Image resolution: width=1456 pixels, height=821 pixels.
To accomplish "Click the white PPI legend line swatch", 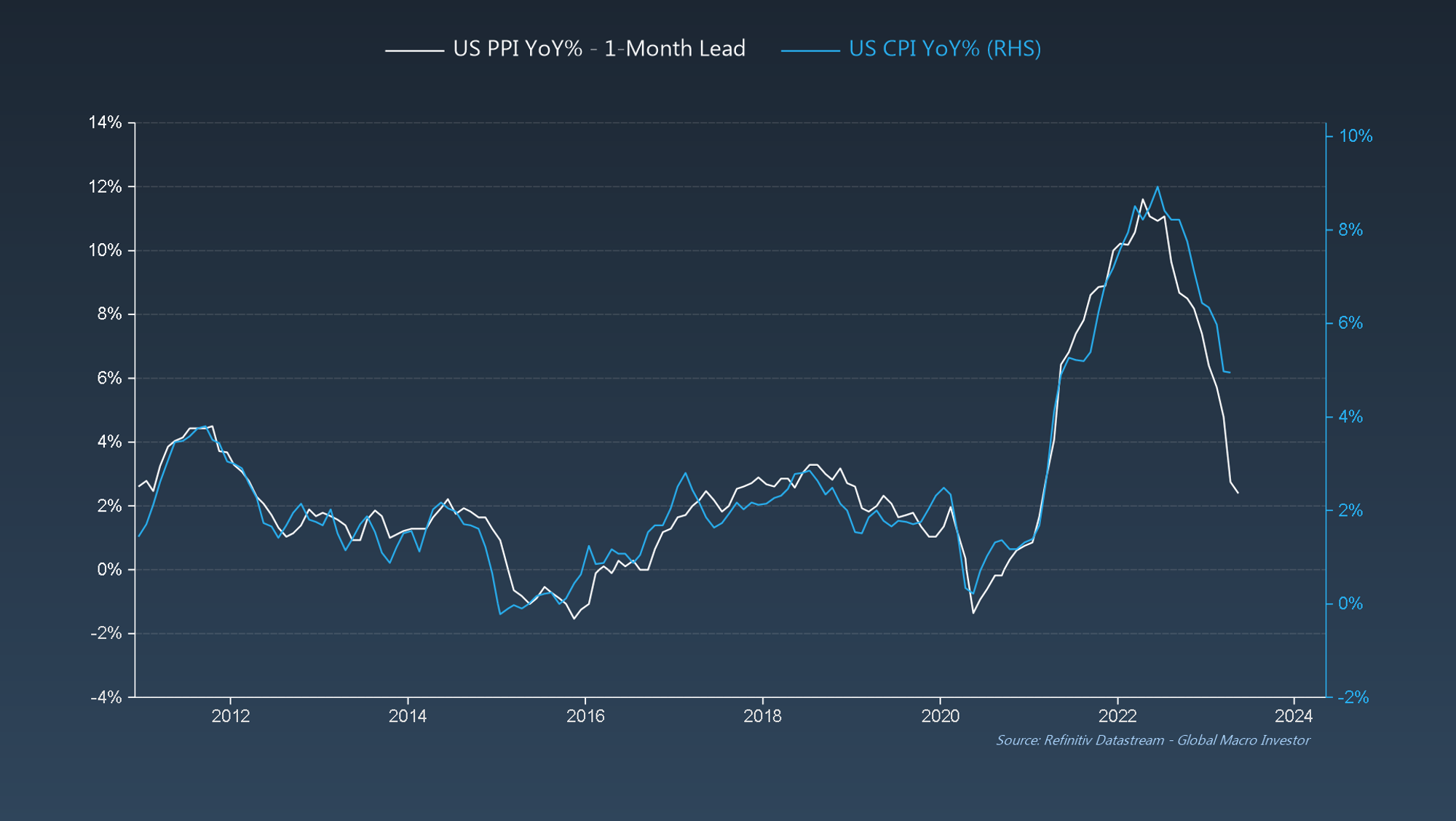I will [x=414, y=50].
